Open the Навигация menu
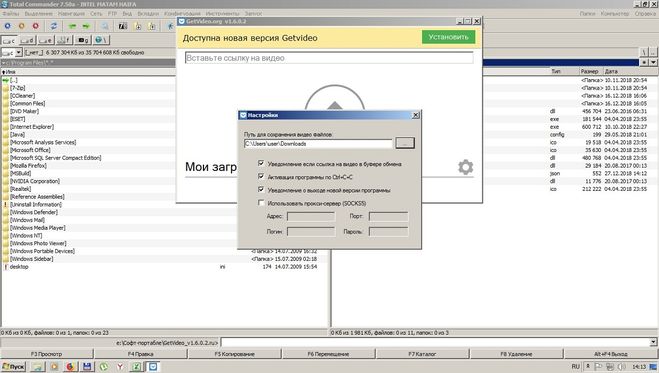Screen dimensions: 659x373 click(x=71, y=13)
